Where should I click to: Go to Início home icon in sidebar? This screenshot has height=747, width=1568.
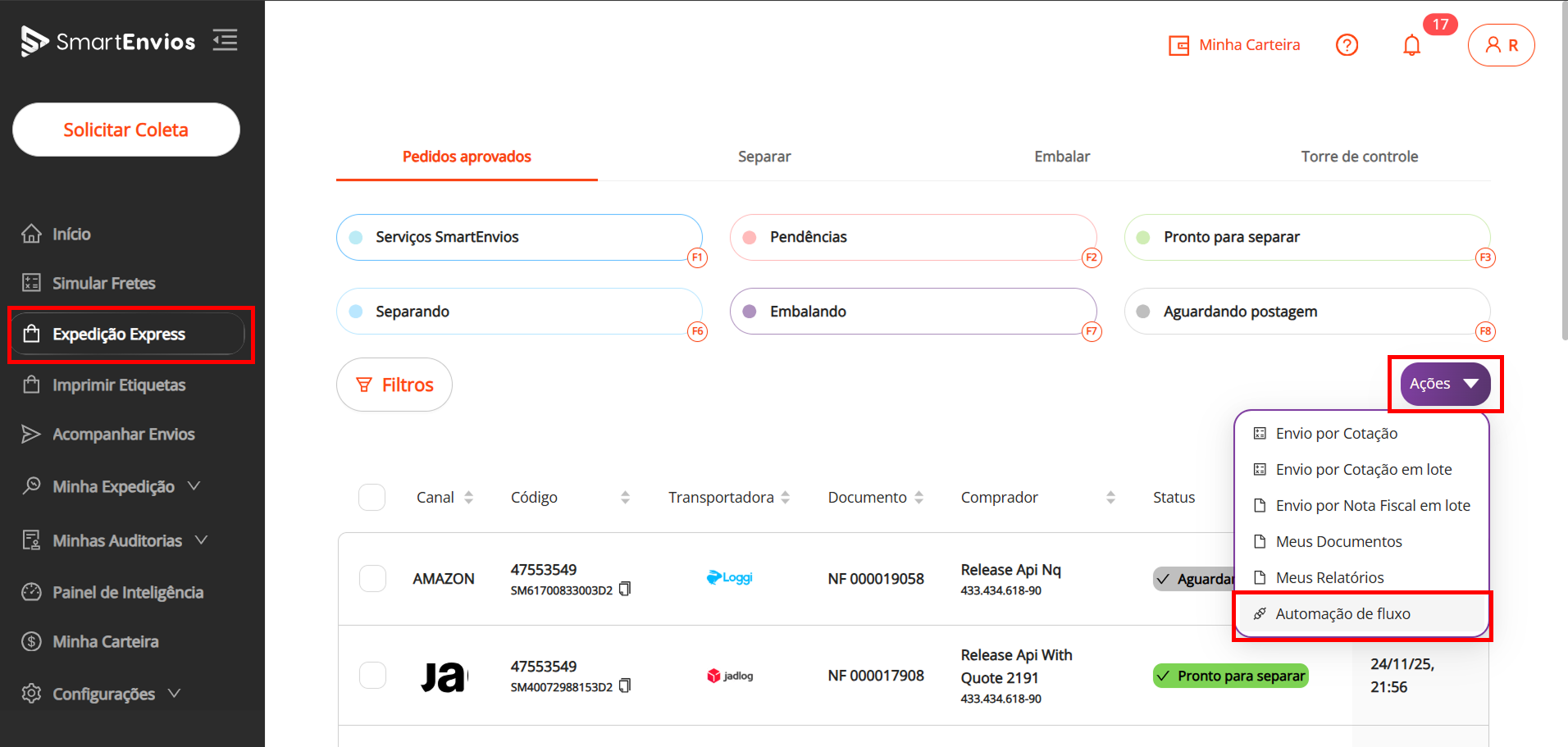[32, 234]
